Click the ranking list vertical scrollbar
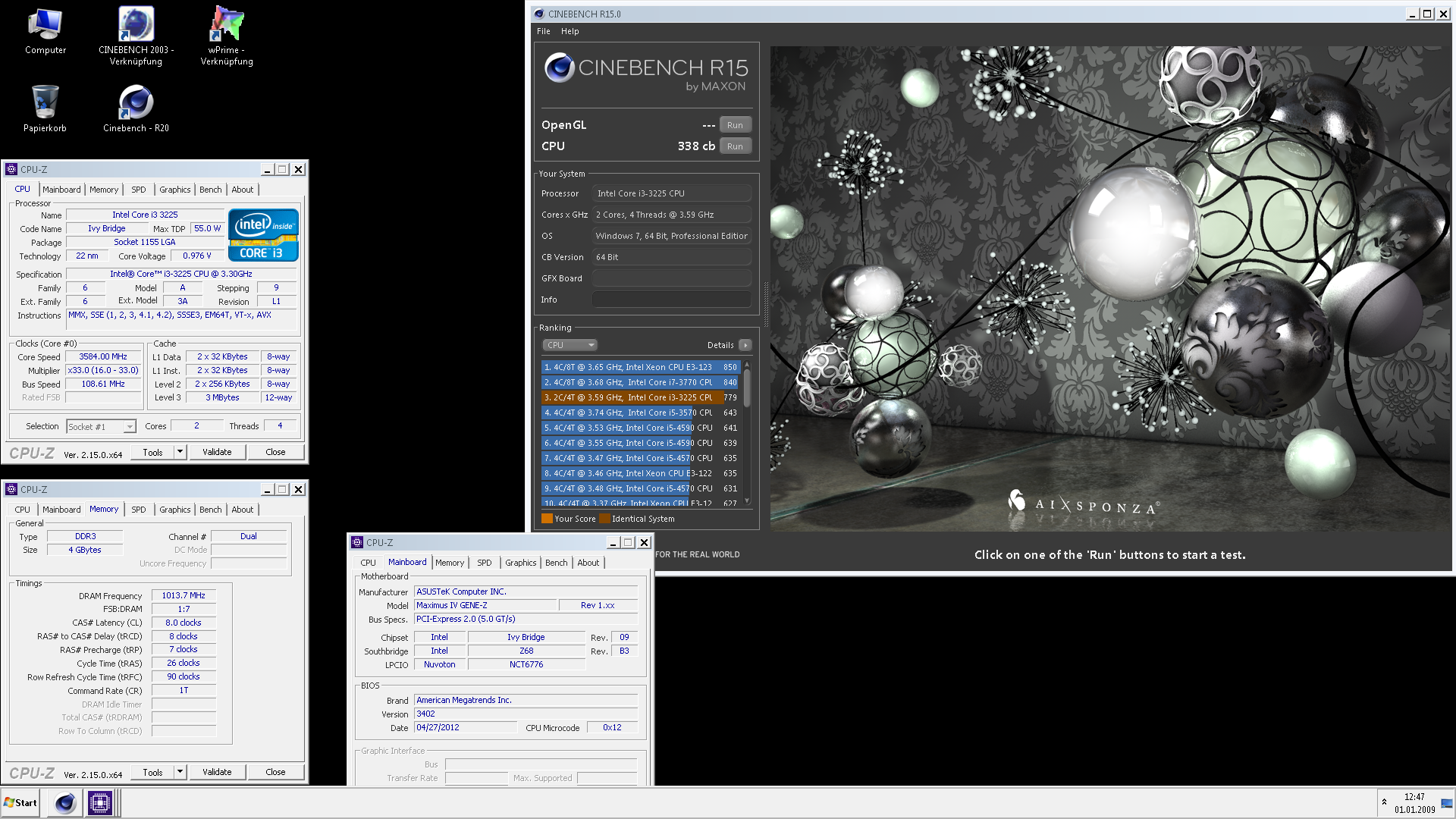 747,432
